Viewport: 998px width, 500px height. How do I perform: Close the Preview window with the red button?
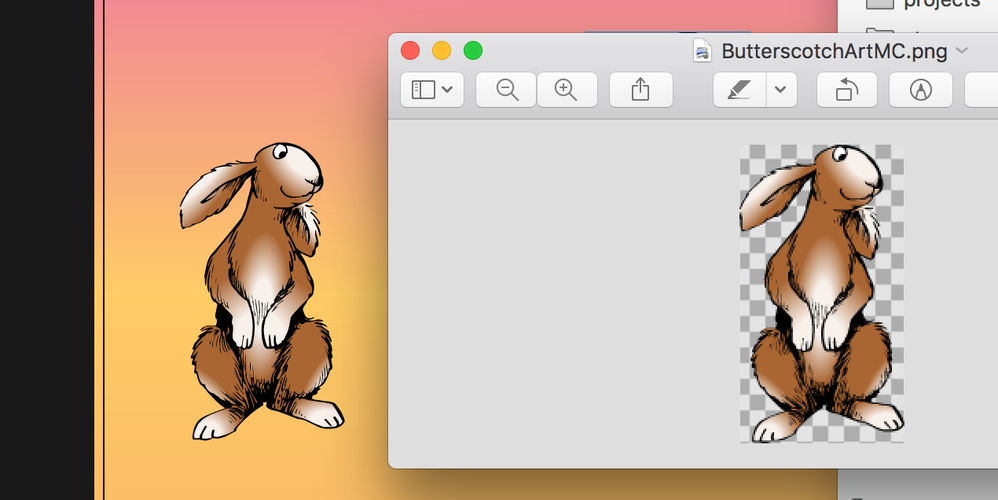(x=411, y=50)
